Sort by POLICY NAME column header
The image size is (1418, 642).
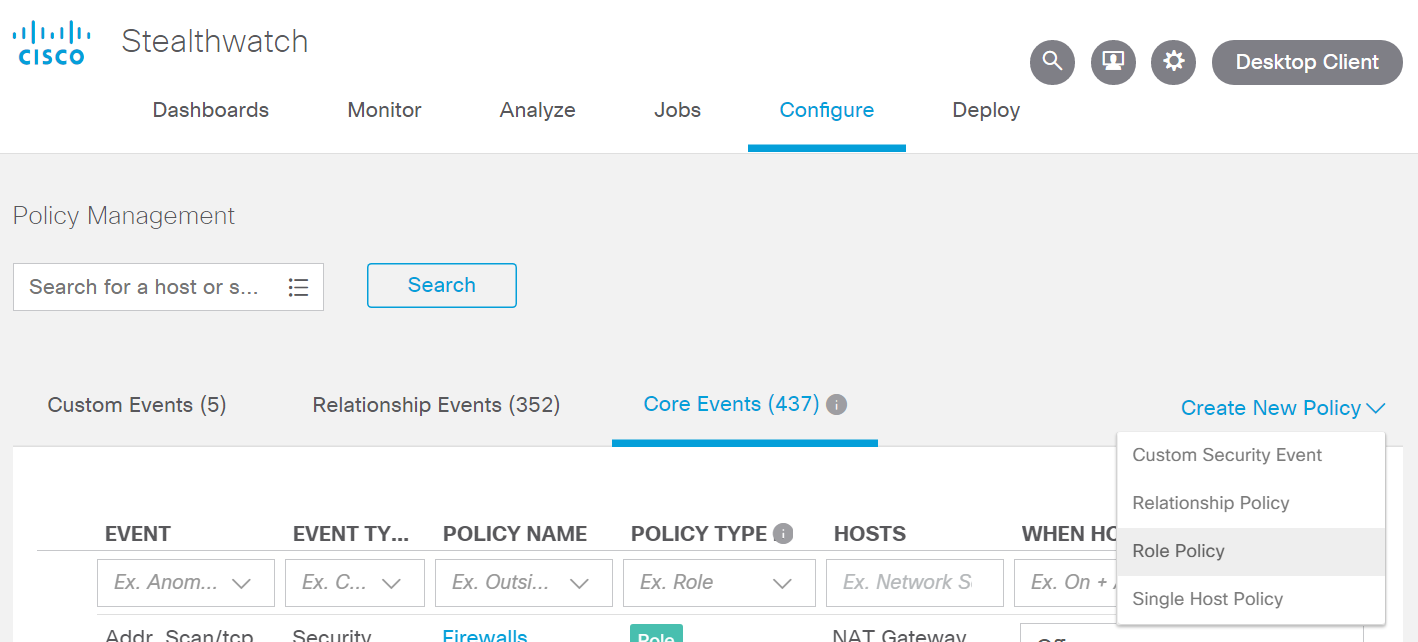pos(515,534)
